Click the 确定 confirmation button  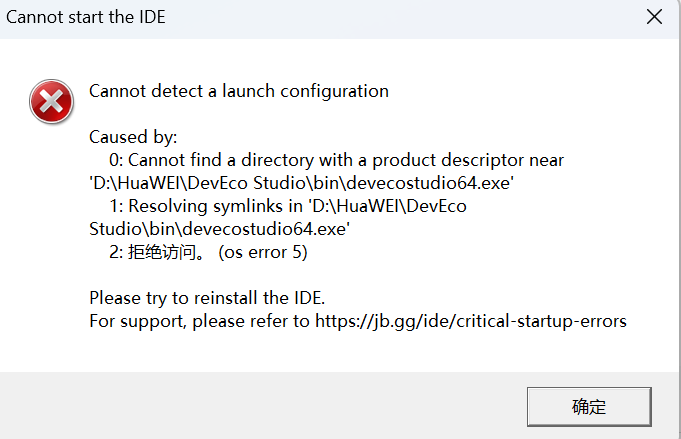pos(589,406)
